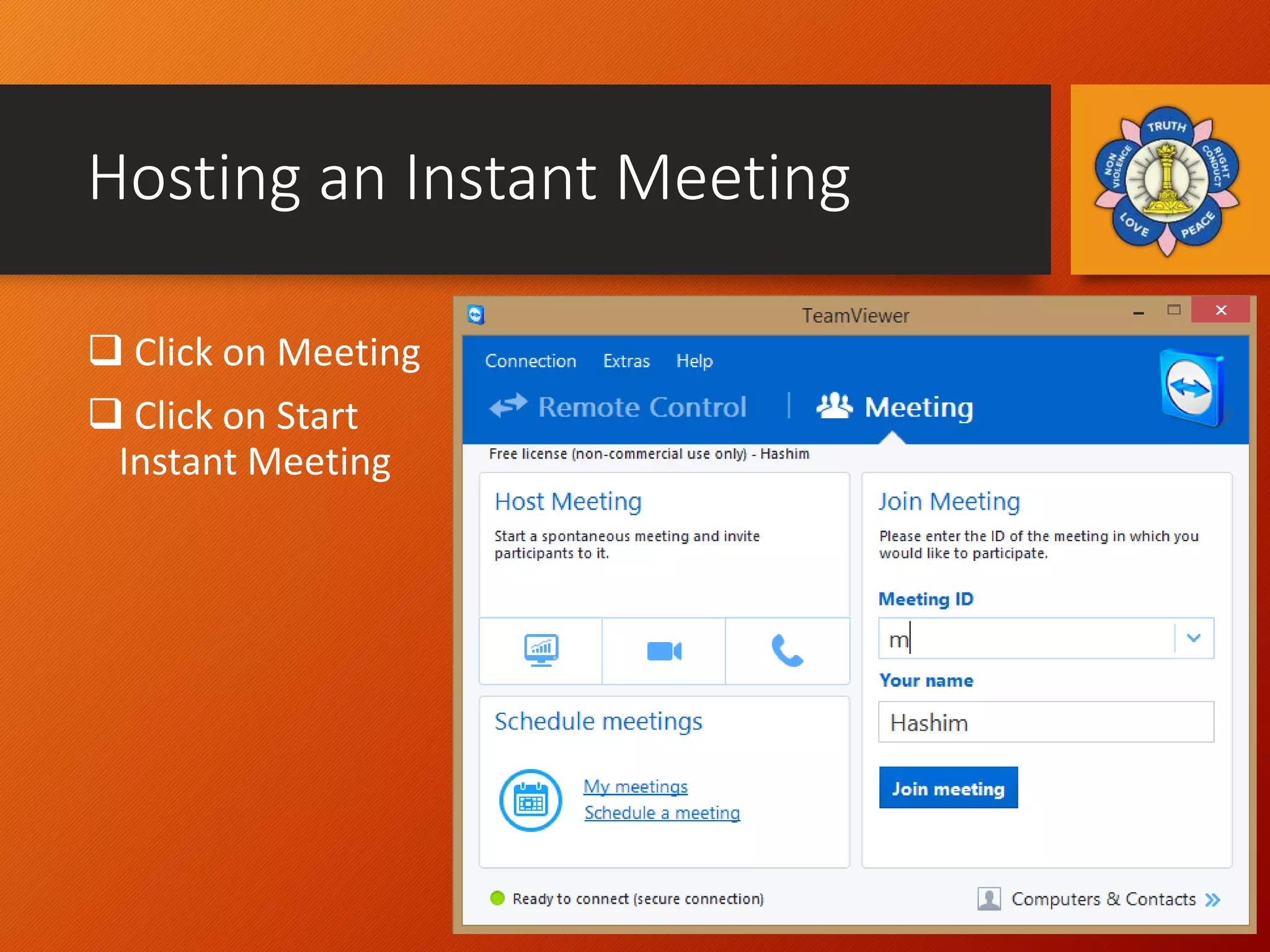Switch to the Remote Control tab

pos(618,407)
